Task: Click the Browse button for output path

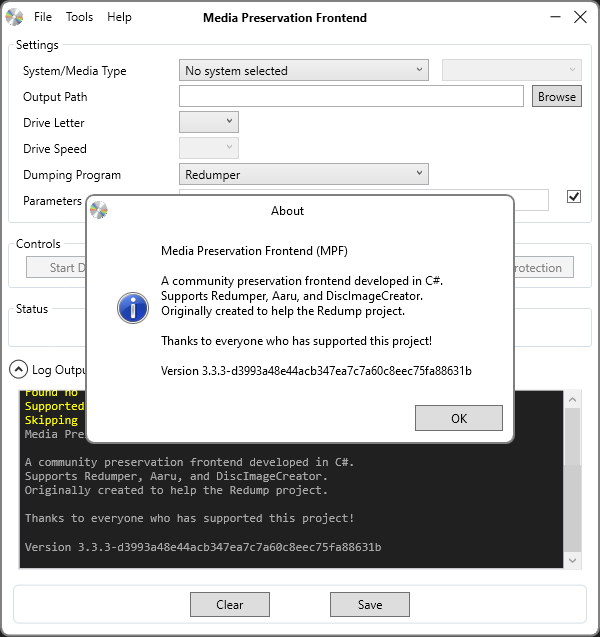Action: 557,96
